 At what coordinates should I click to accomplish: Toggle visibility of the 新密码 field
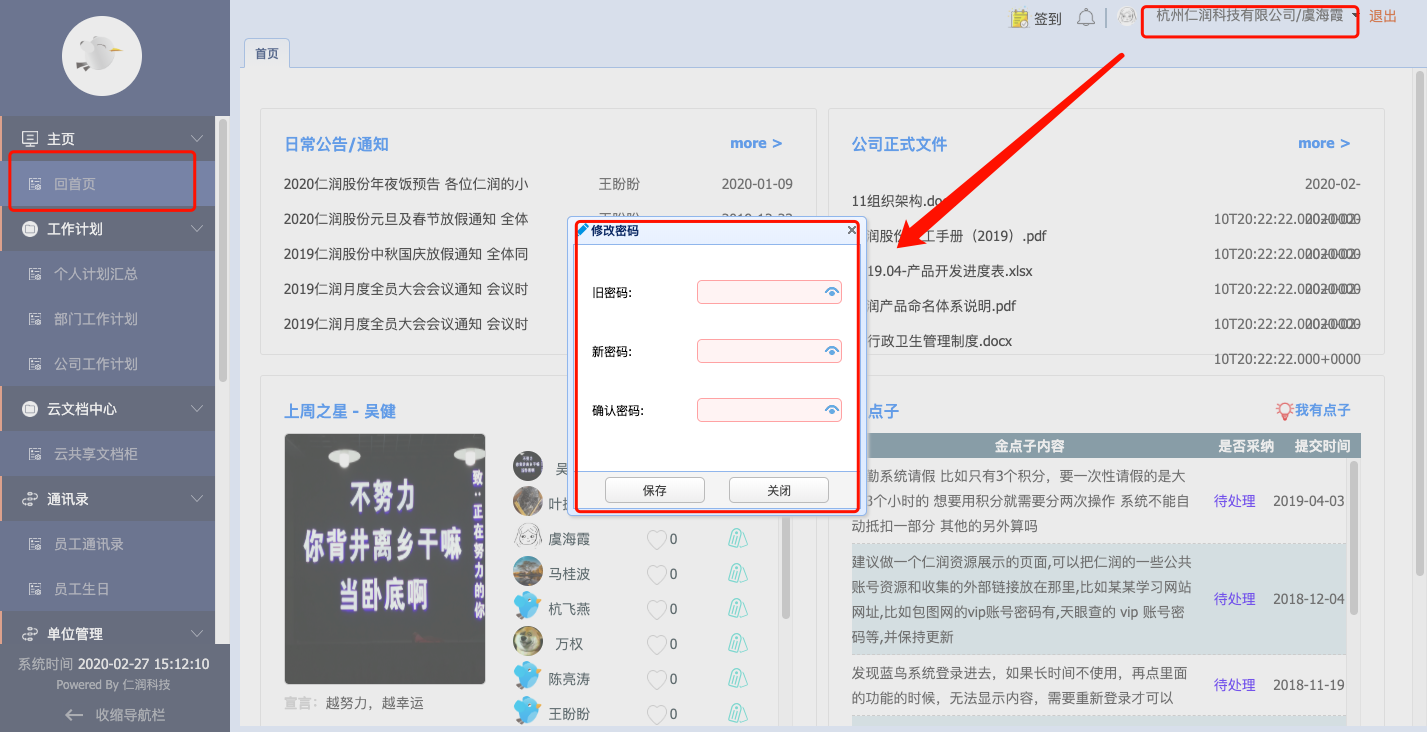pyautogui.click(x=831, y=351)
